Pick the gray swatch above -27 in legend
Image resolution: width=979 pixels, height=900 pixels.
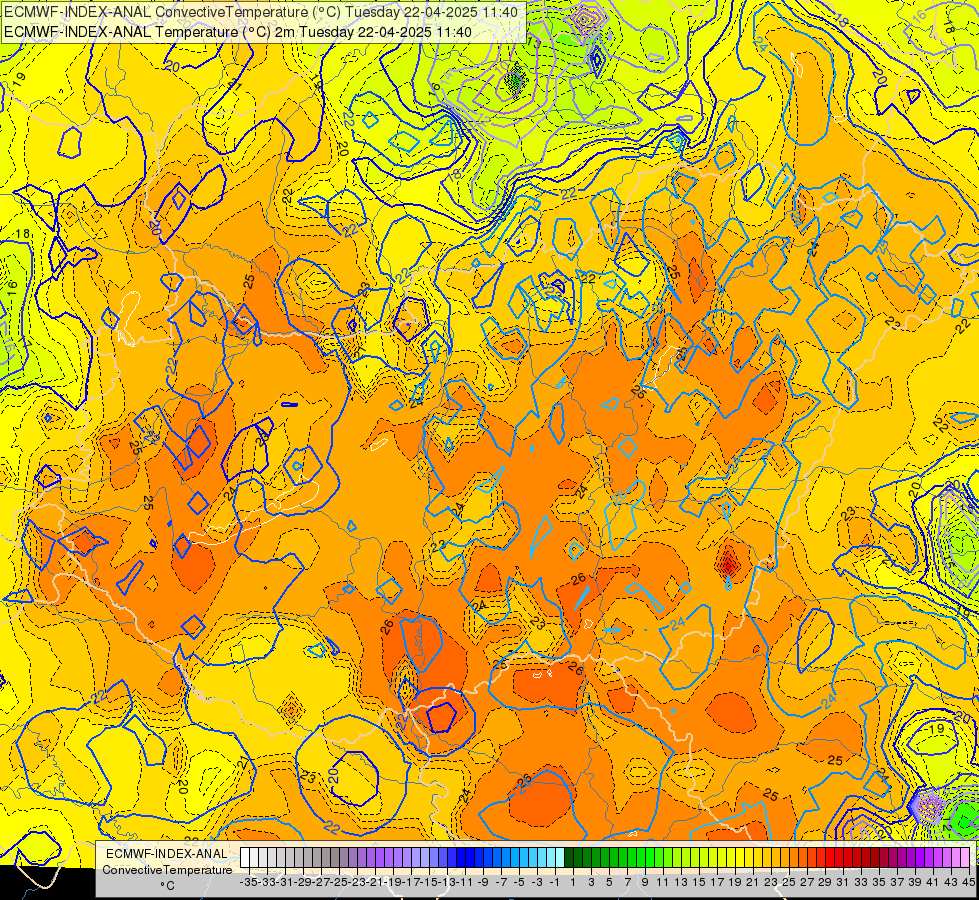tap(317, 857)
